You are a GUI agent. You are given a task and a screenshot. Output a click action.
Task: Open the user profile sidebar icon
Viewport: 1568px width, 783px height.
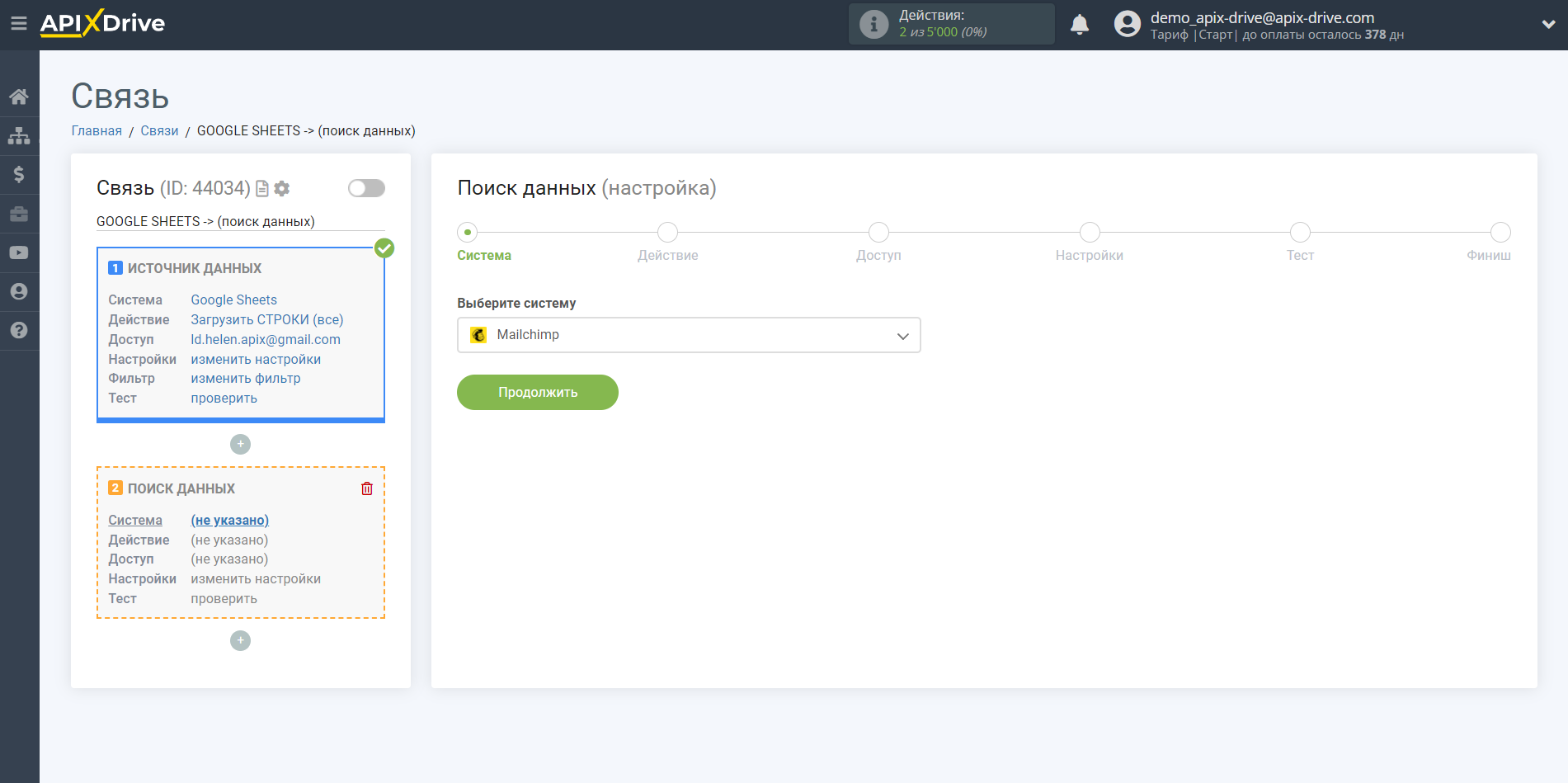click(19, 291)
